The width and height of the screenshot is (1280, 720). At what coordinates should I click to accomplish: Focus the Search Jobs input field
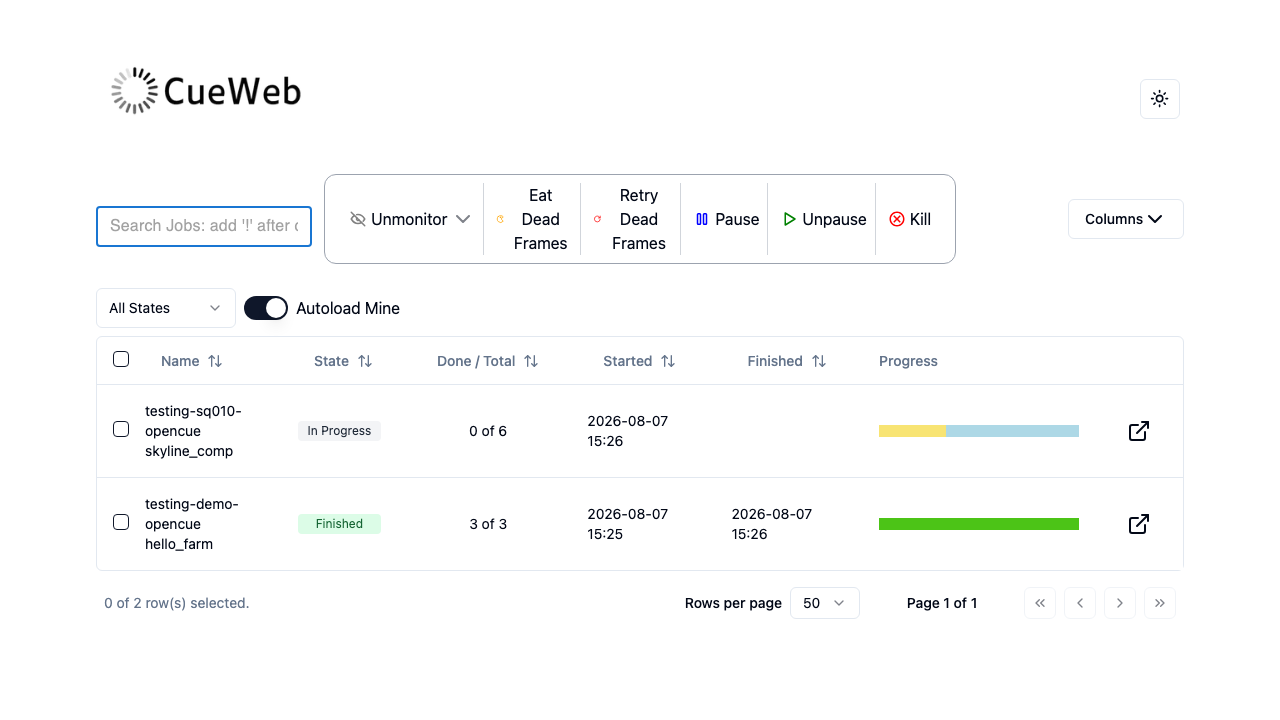[204, 226]
